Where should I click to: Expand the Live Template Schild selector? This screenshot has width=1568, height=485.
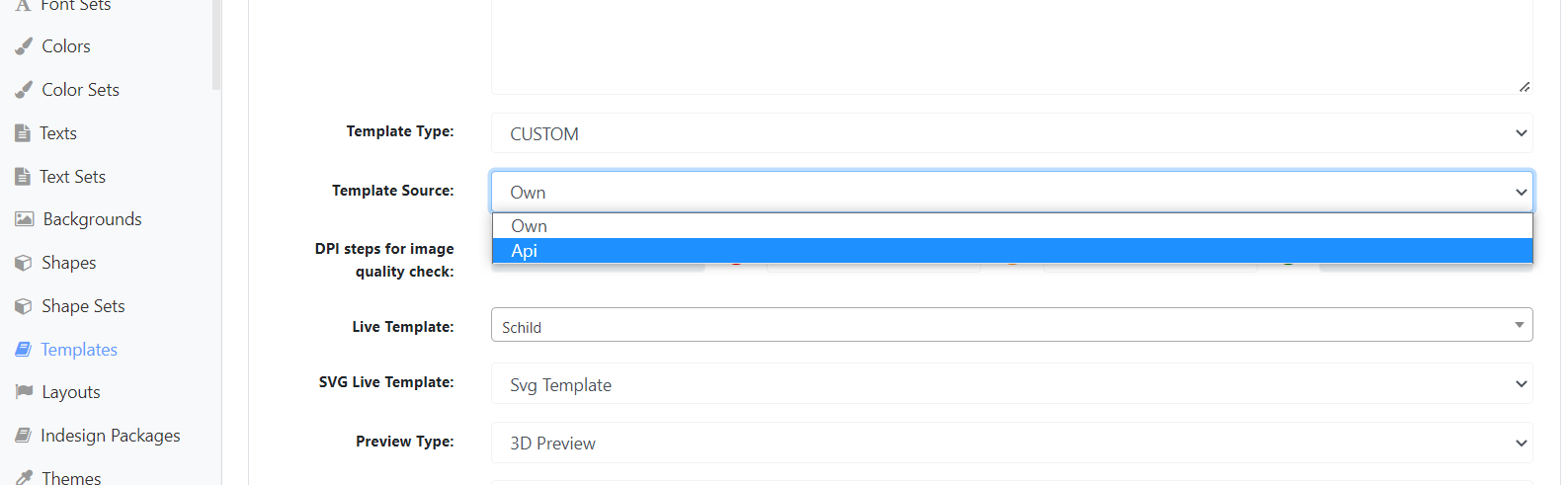pyautogui.click(x=1012, y=325)
